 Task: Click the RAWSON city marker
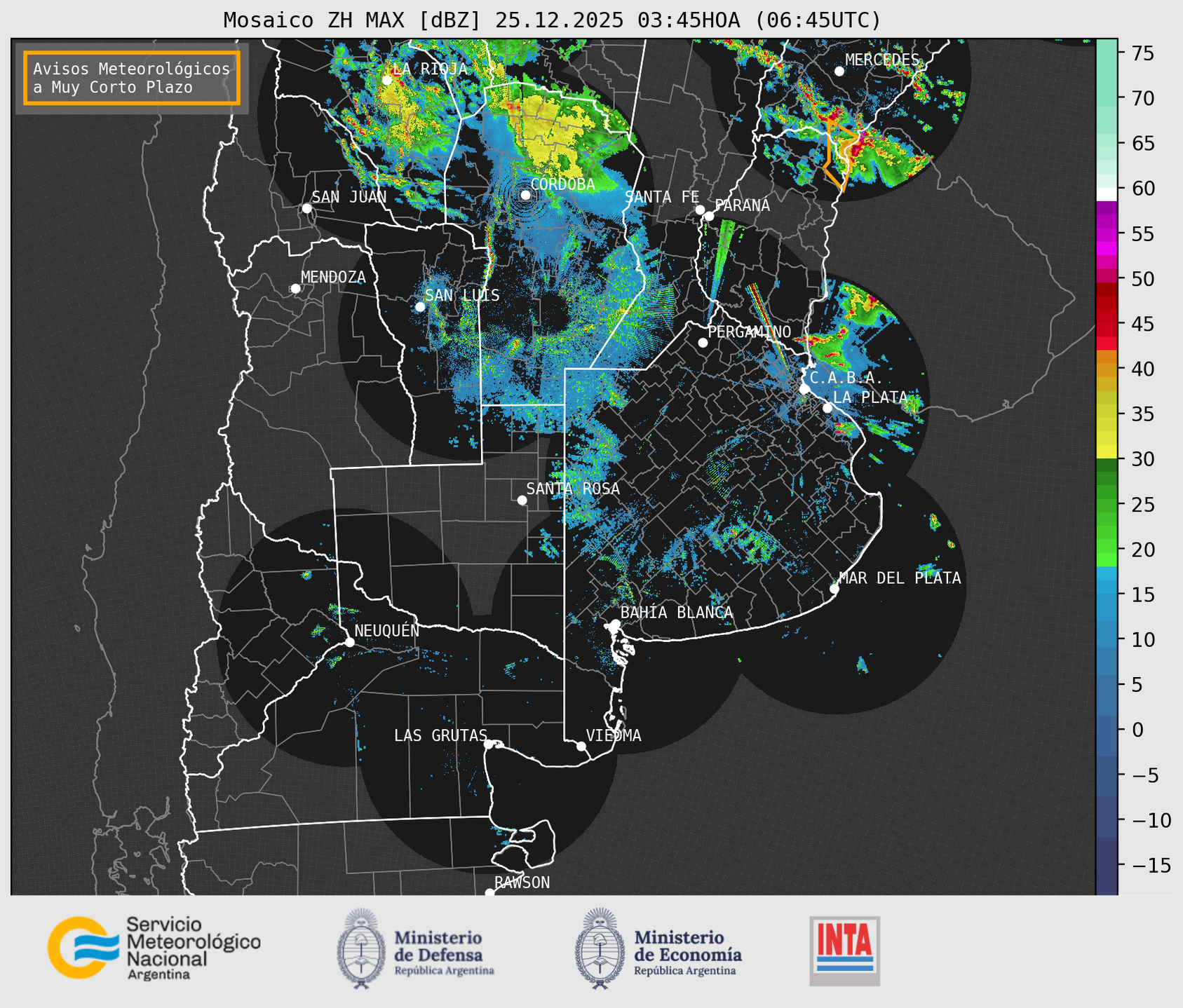point(489,892)
